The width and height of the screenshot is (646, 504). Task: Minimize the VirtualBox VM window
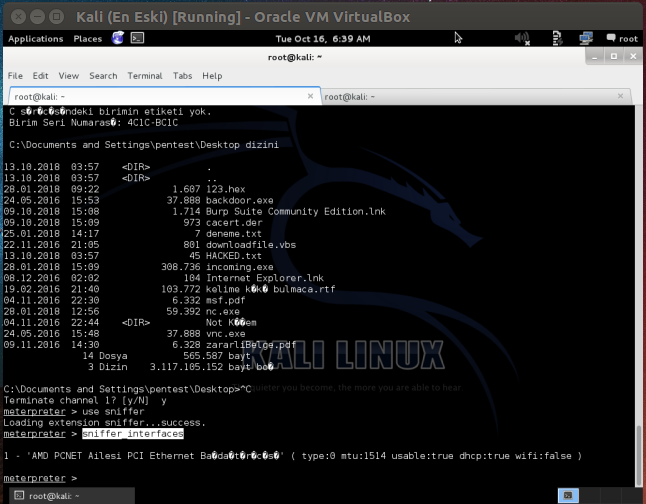(x=37, y=17)
